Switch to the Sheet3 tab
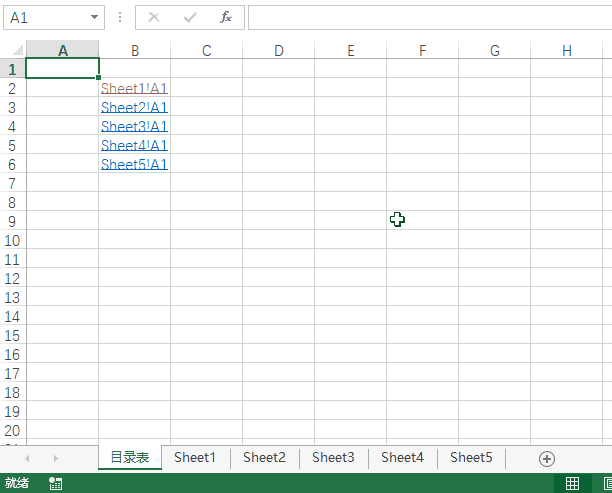The width and height of the screenshot is (612, 493). tap(333, 457)
